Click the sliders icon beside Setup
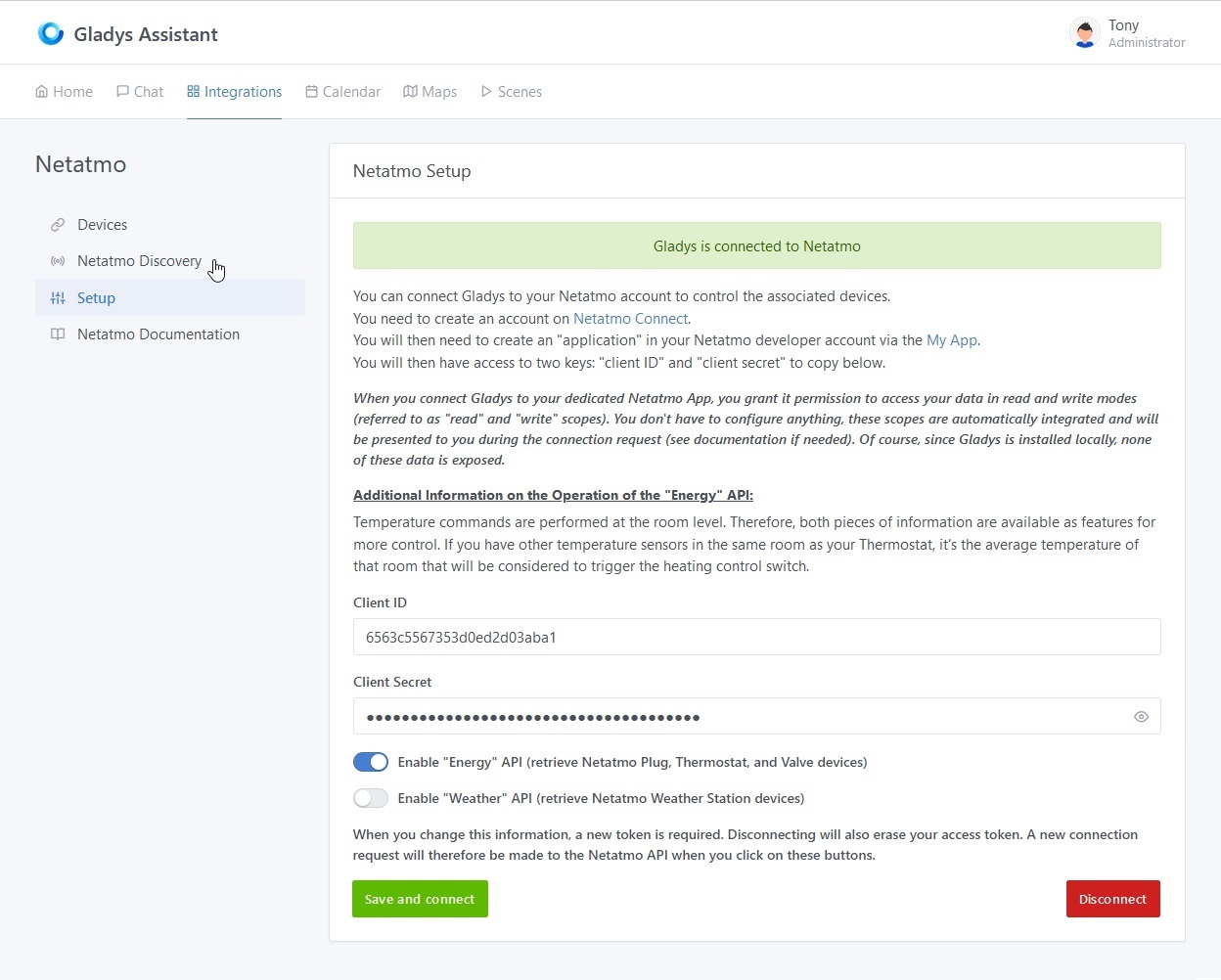The width and height of the screenshot is (1221, 980). [58, 298]
